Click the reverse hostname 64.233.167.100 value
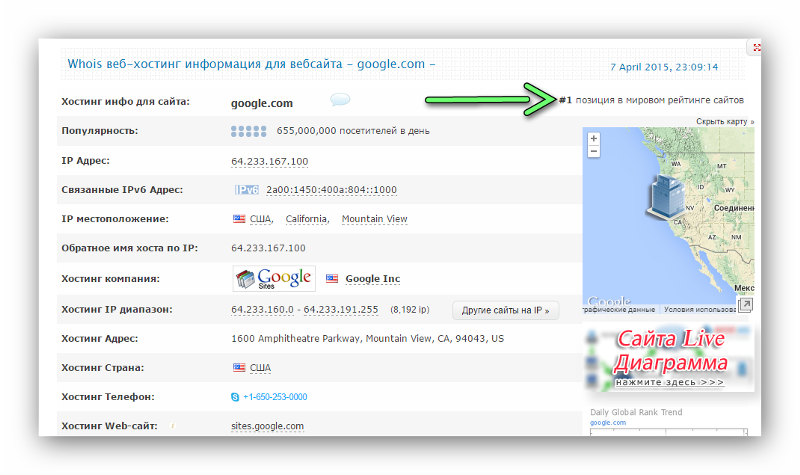Screen dimensions: 800x475 pyautogui.click(x=268, y=248)
